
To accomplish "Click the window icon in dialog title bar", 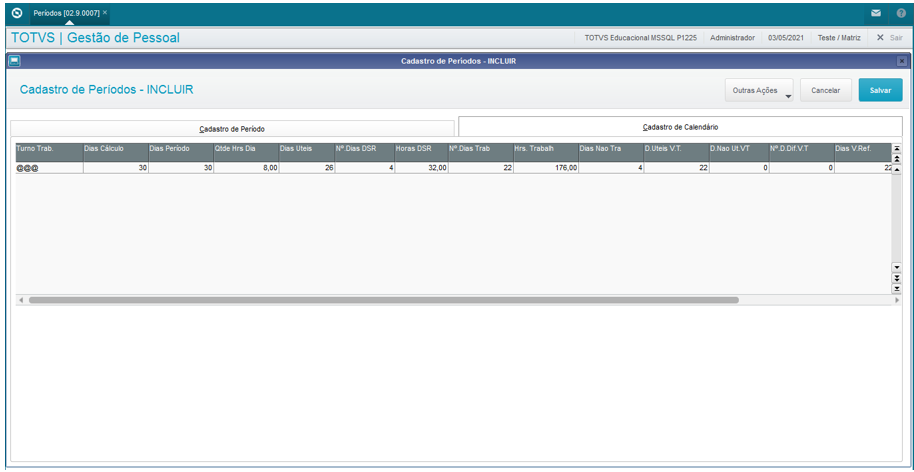I will 15,61.
